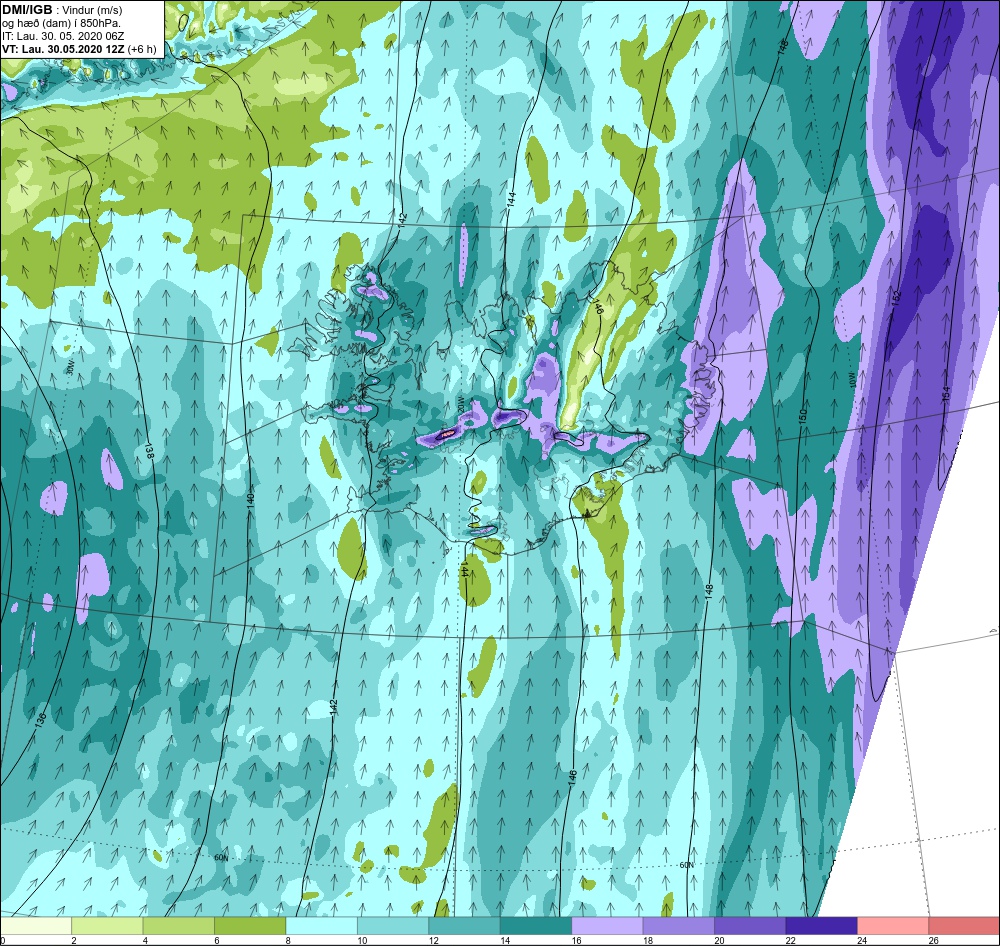Select the salmon red 26+ m/s legend swatch
Image resolution: width=1000 pixels, height=946 pixels.
(964, 925)
